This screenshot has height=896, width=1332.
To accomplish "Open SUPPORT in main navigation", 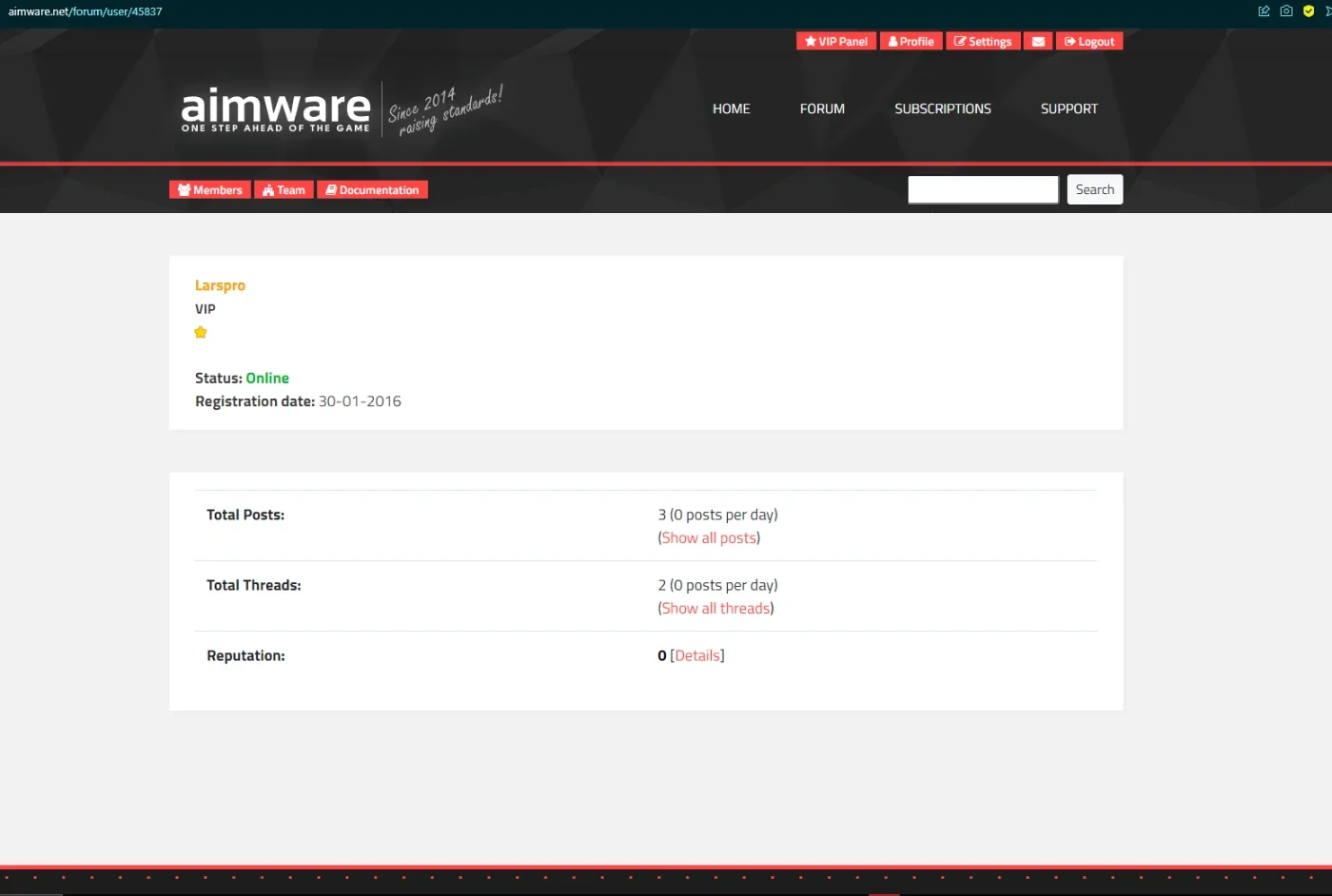I will pos(1069,109).
